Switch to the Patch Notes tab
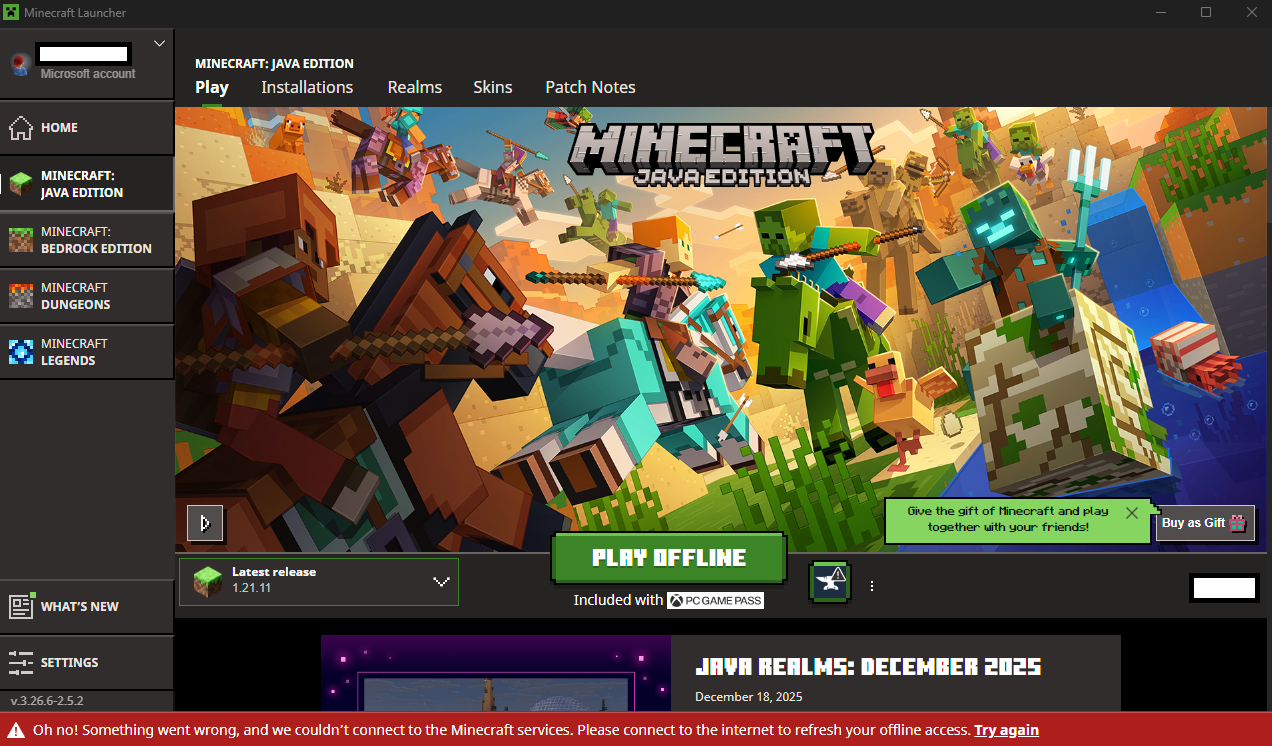 pos(590,87)
